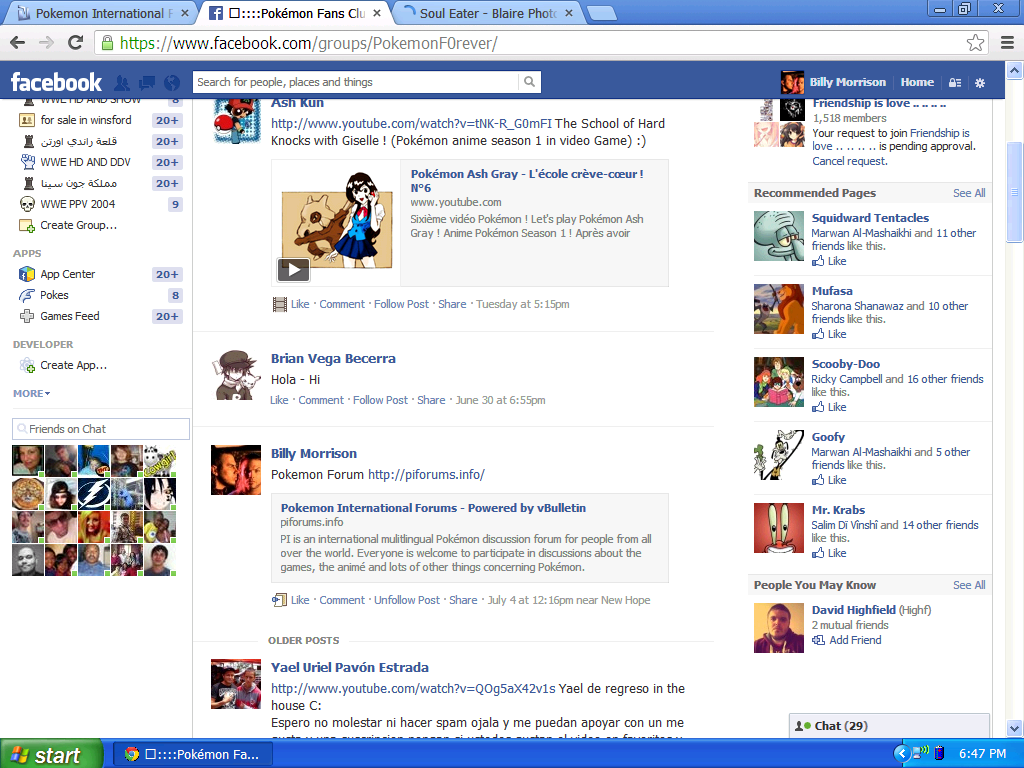1024x768 pixels.
Task: Click the Add Friend icon for David Highfield
Action: tap(818, 640)
